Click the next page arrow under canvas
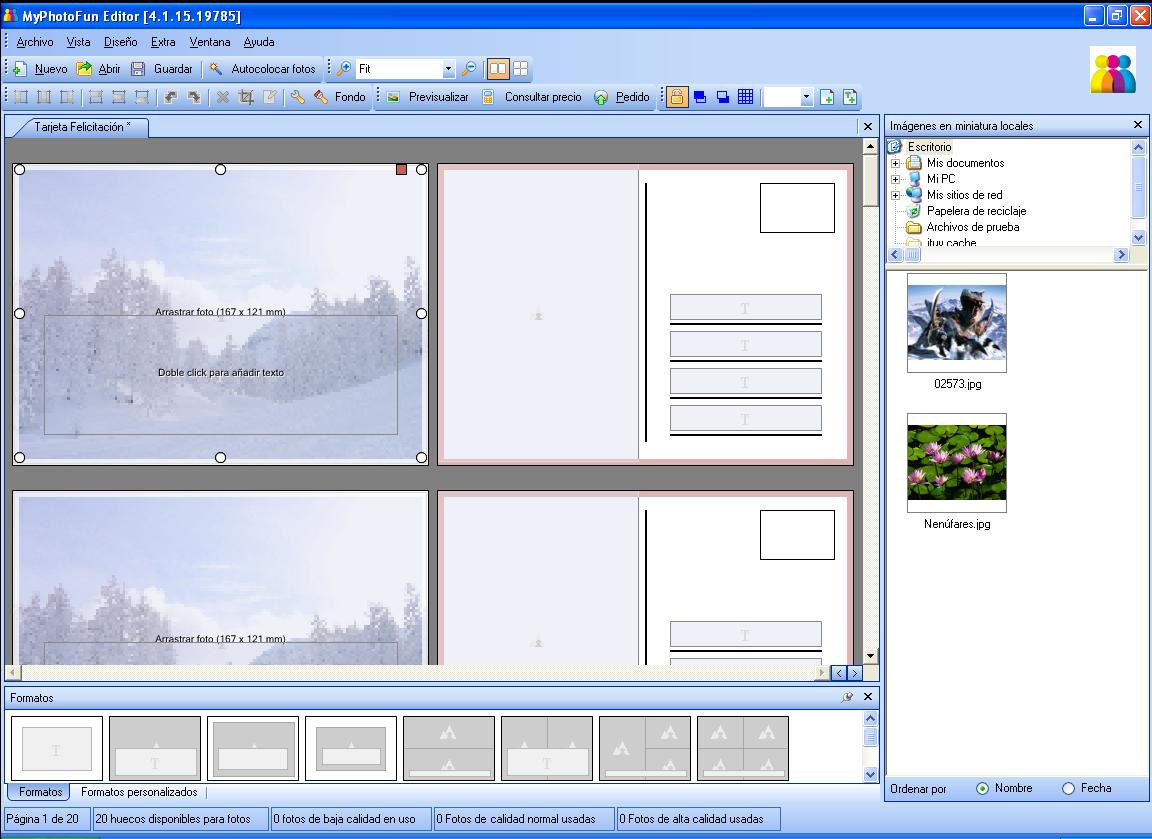The width and height of the screenshot is (1152, 839). 855,673
